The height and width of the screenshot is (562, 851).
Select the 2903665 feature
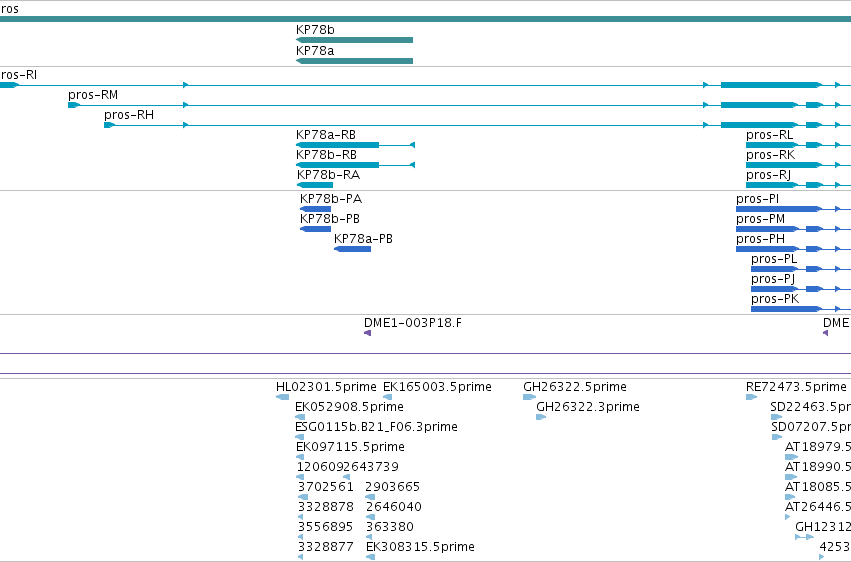pos(370,497)
